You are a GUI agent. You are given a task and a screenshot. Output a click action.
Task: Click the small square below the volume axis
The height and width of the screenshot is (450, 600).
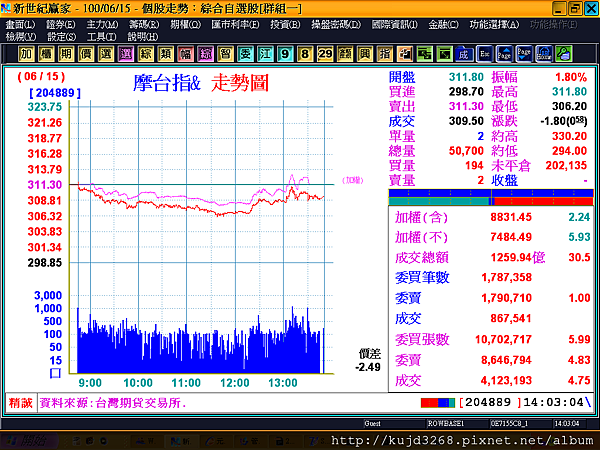(x=55, y=373)
